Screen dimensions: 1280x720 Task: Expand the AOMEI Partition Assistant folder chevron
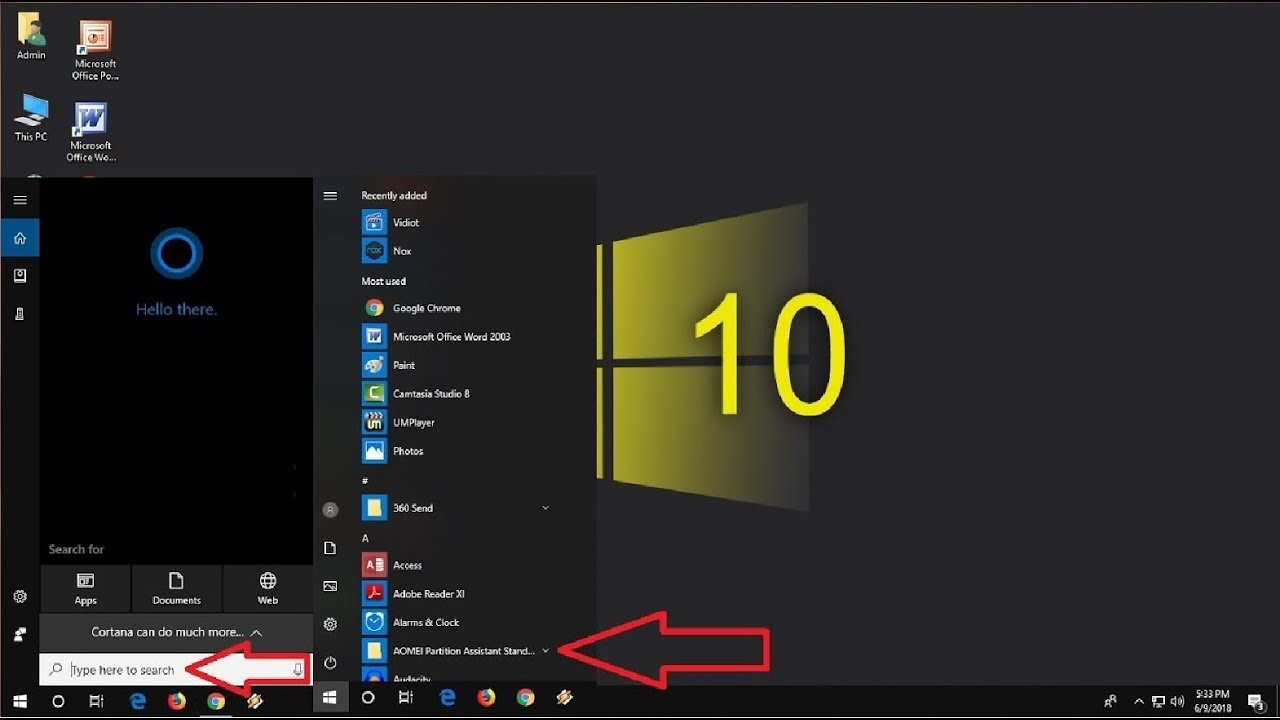point(545,651)
